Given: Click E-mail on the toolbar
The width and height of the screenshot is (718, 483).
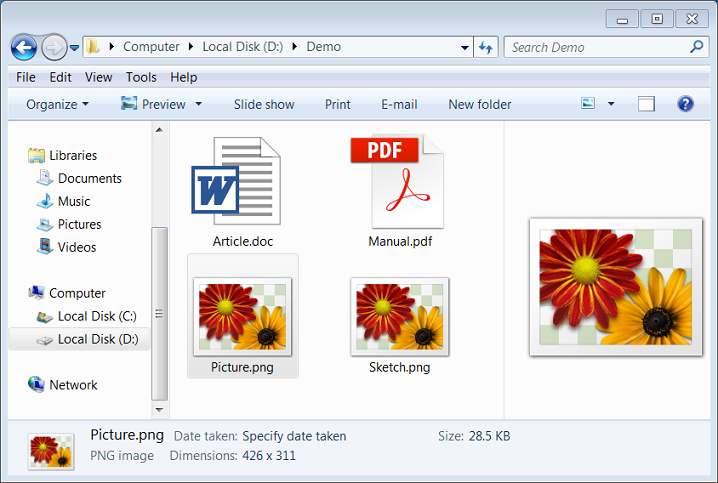Looking at the screenshot, I should pos(399,104).
